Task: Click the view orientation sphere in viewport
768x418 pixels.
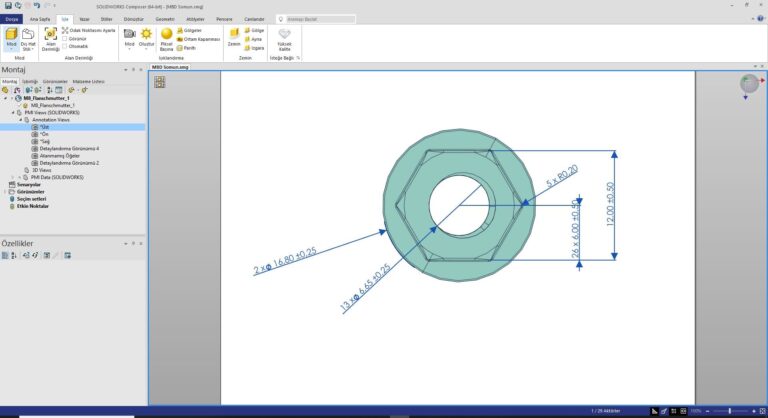Action: (748, 86)
